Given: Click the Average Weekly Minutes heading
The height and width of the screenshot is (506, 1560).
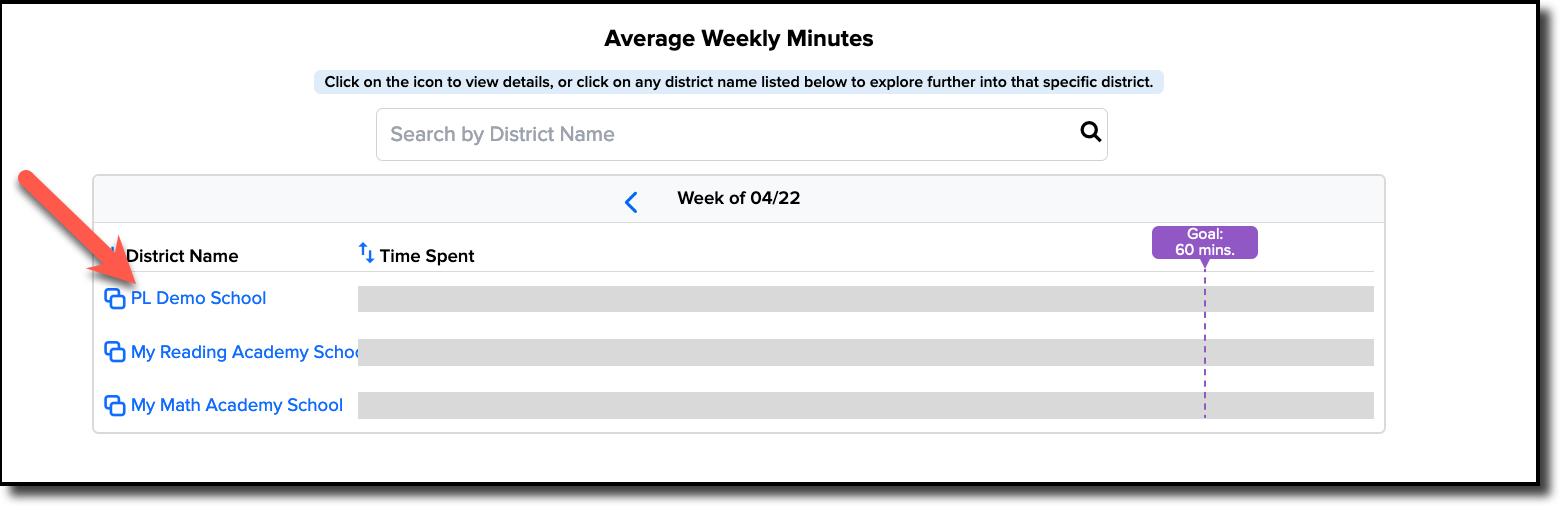Looking at the screenshot, I should pos(739,39).
